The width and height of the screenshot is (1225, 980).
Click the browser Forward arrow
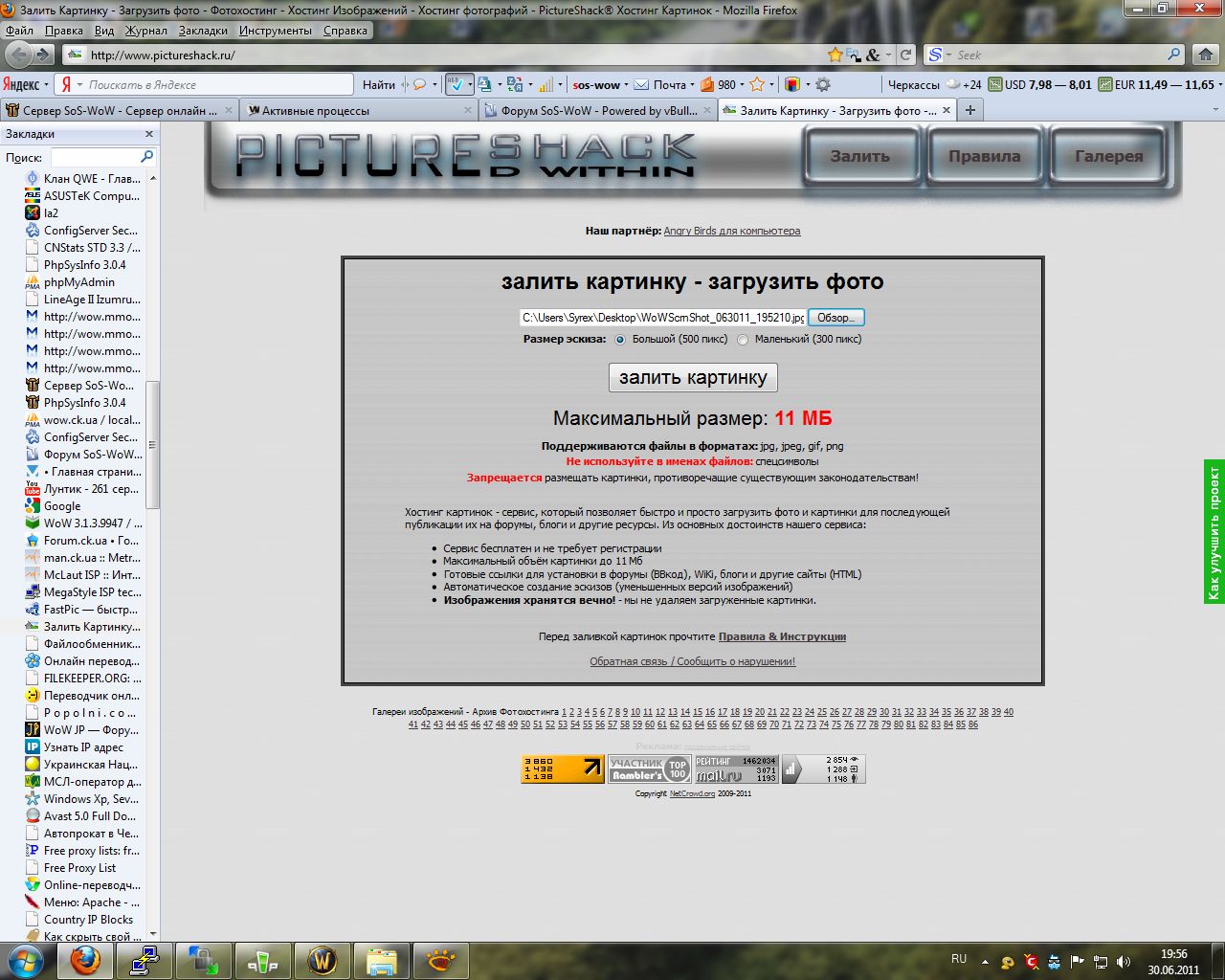[43, 55]
